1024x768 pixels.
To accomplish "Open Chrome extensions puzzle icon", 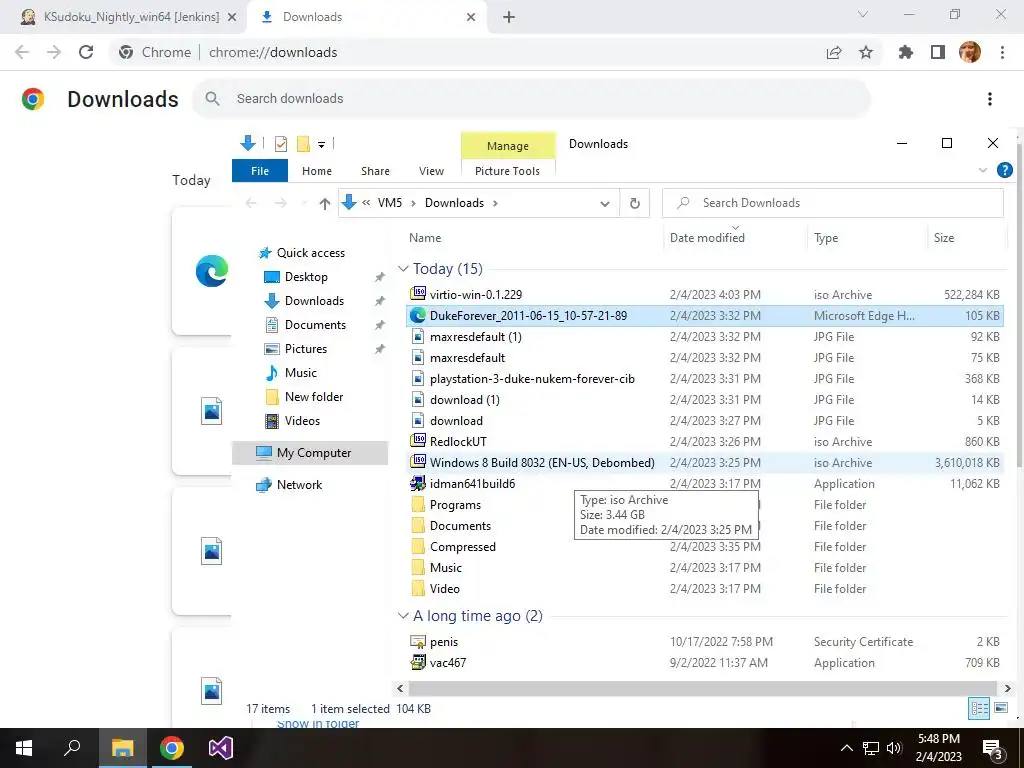I will (x=906, y=52).
